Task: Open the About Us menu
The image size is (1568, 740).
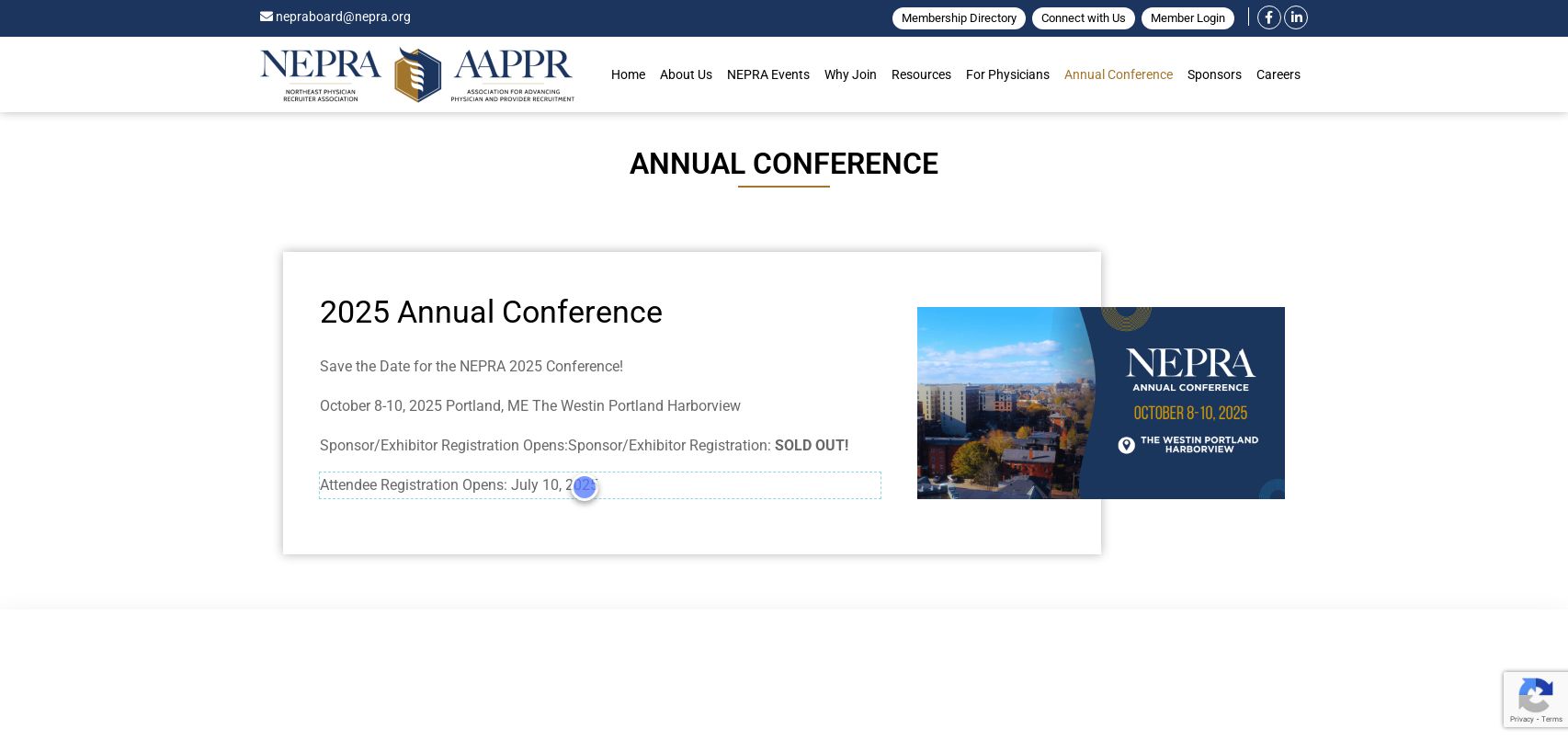Action: (686, 74)
